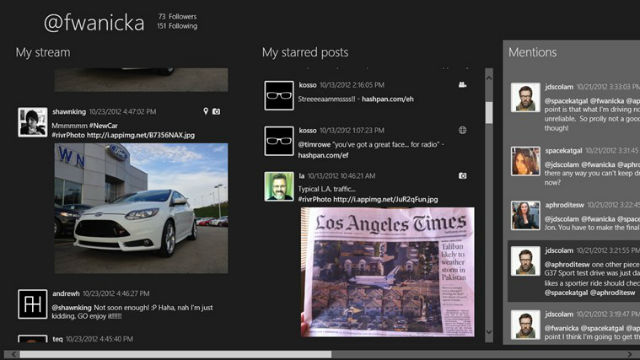Image resolution: width=640 pixels, height=360 pixels.
Task: Open the hashpan.com/ef link
Action: pyautogui.click(x=323, y=156)
